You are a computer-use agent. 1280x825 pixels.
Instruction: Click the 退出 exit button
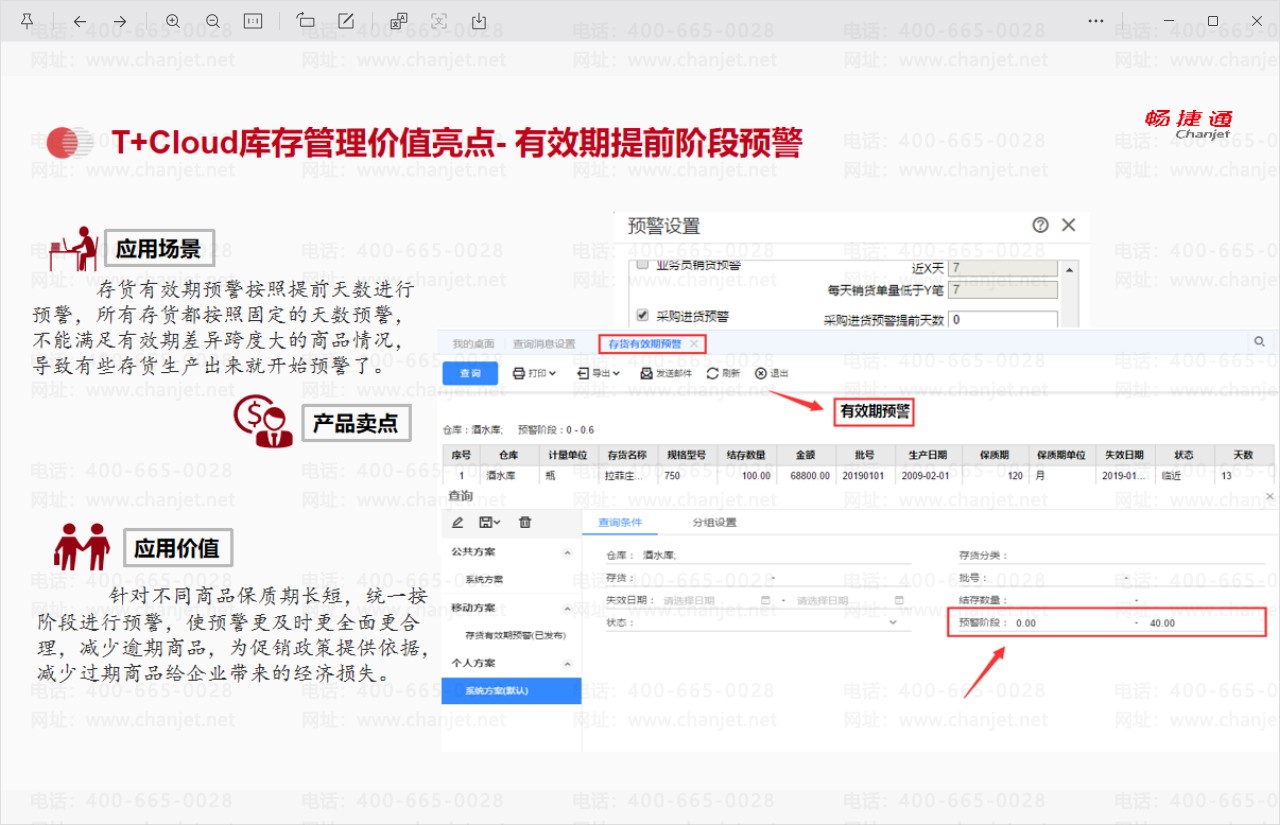pyautogui.click(x=771, y=373)
